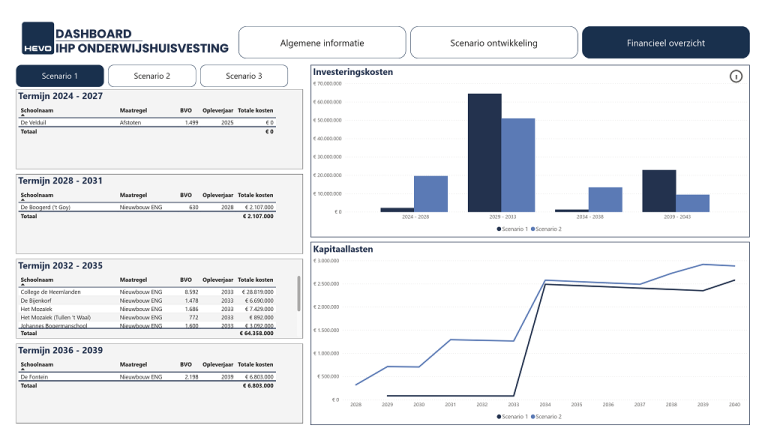Sort Termijn 2036 - 2039 by Opleverjaar header

click(x=218, y=365)
